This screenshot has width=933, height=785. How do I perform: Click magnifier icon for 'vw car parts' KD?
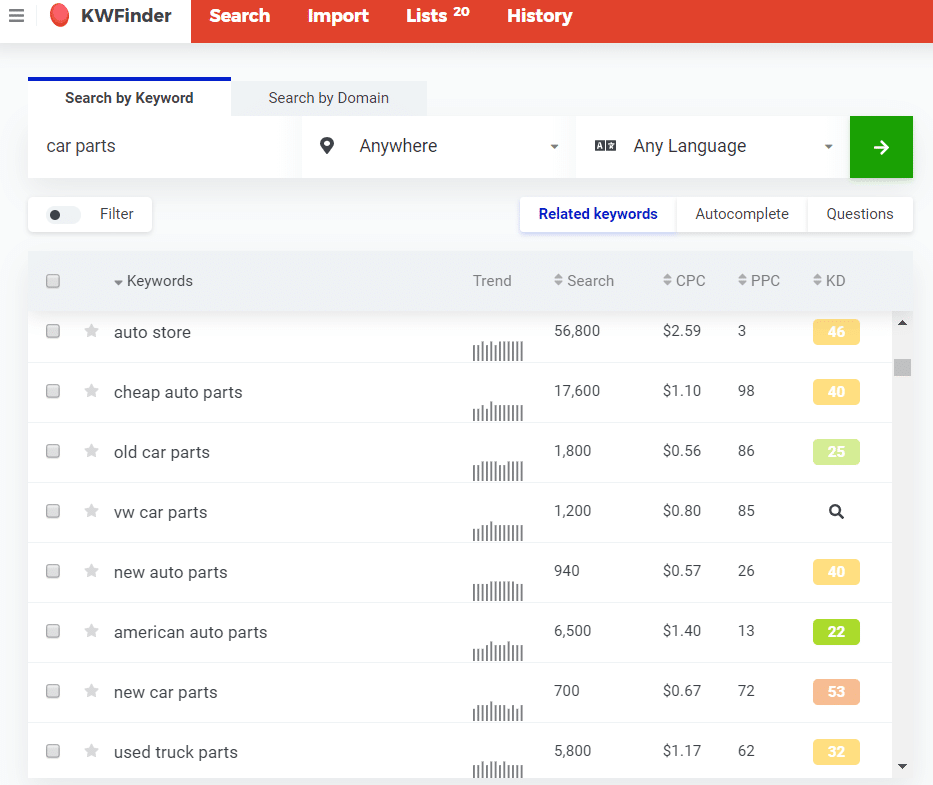click(x=836, y=512)
